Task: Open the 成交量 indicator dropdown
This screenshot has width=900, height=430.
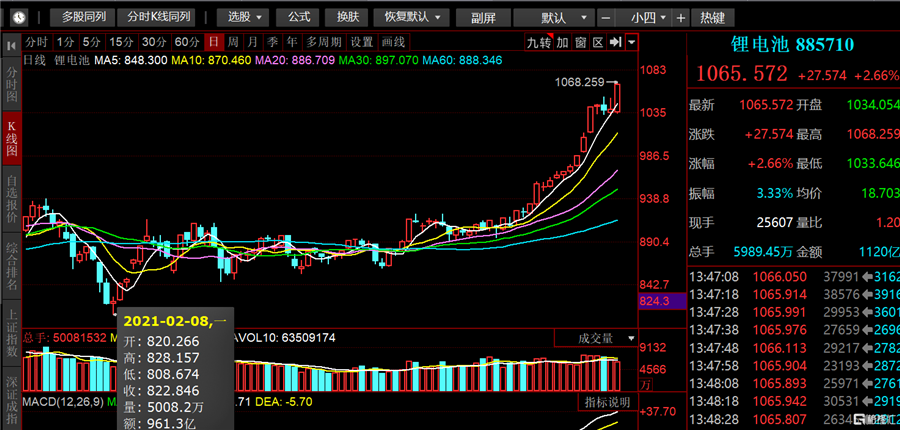Action: 596,339
